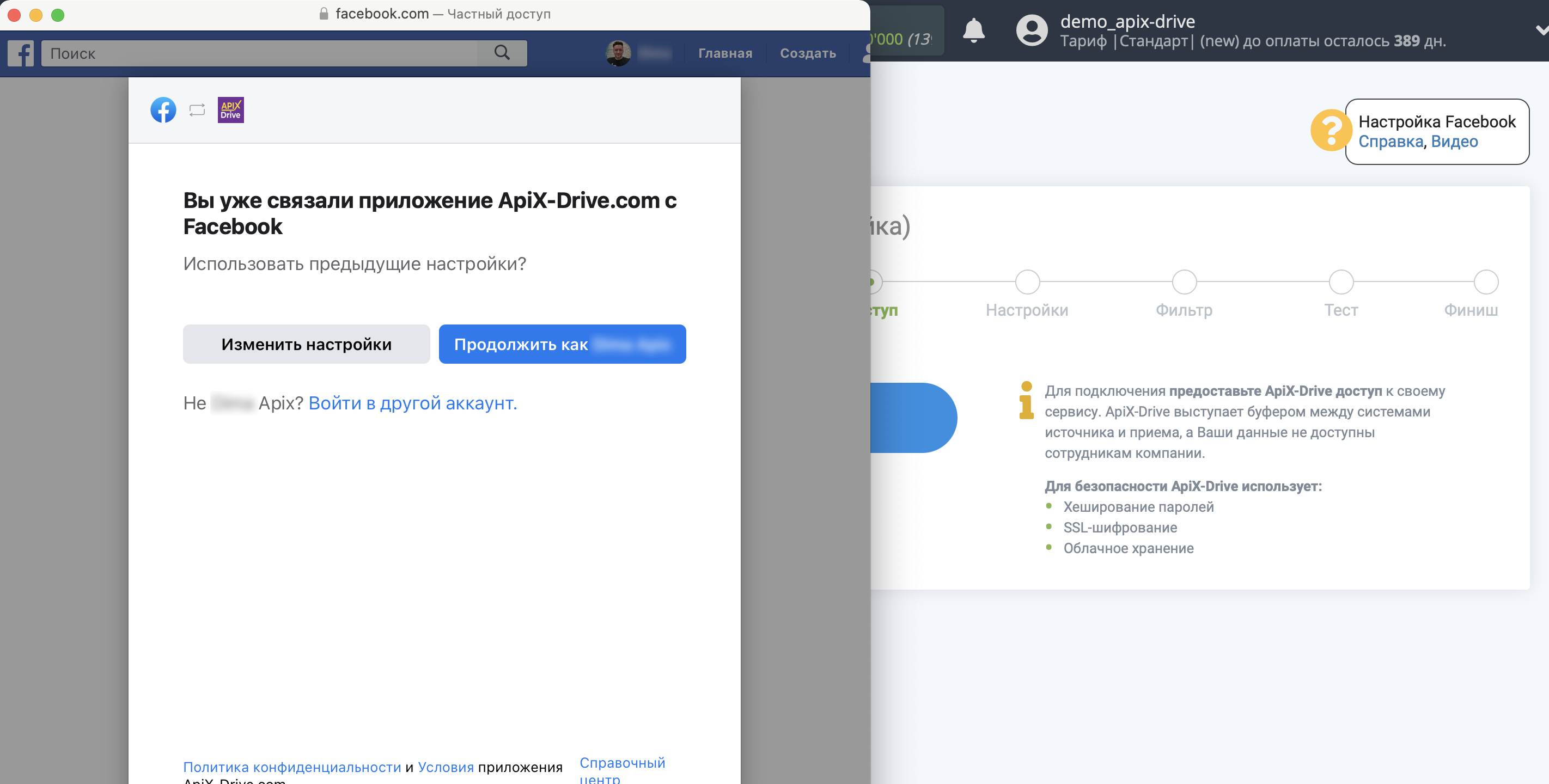1549x784 pixels.
Task: Open the Справка help link
Action: coord(1391,142)
